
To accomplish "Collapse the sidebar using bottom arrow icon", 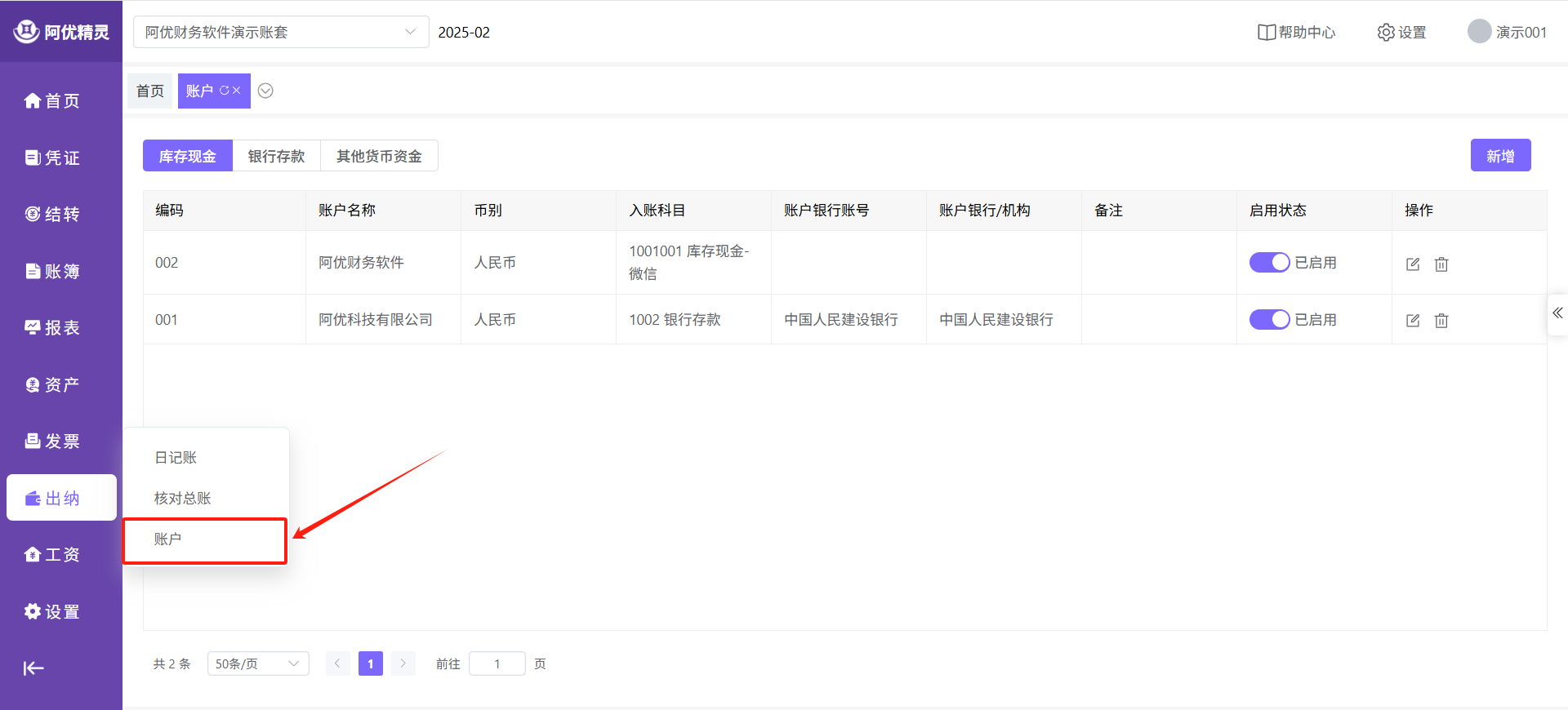I will pos(33,668).
